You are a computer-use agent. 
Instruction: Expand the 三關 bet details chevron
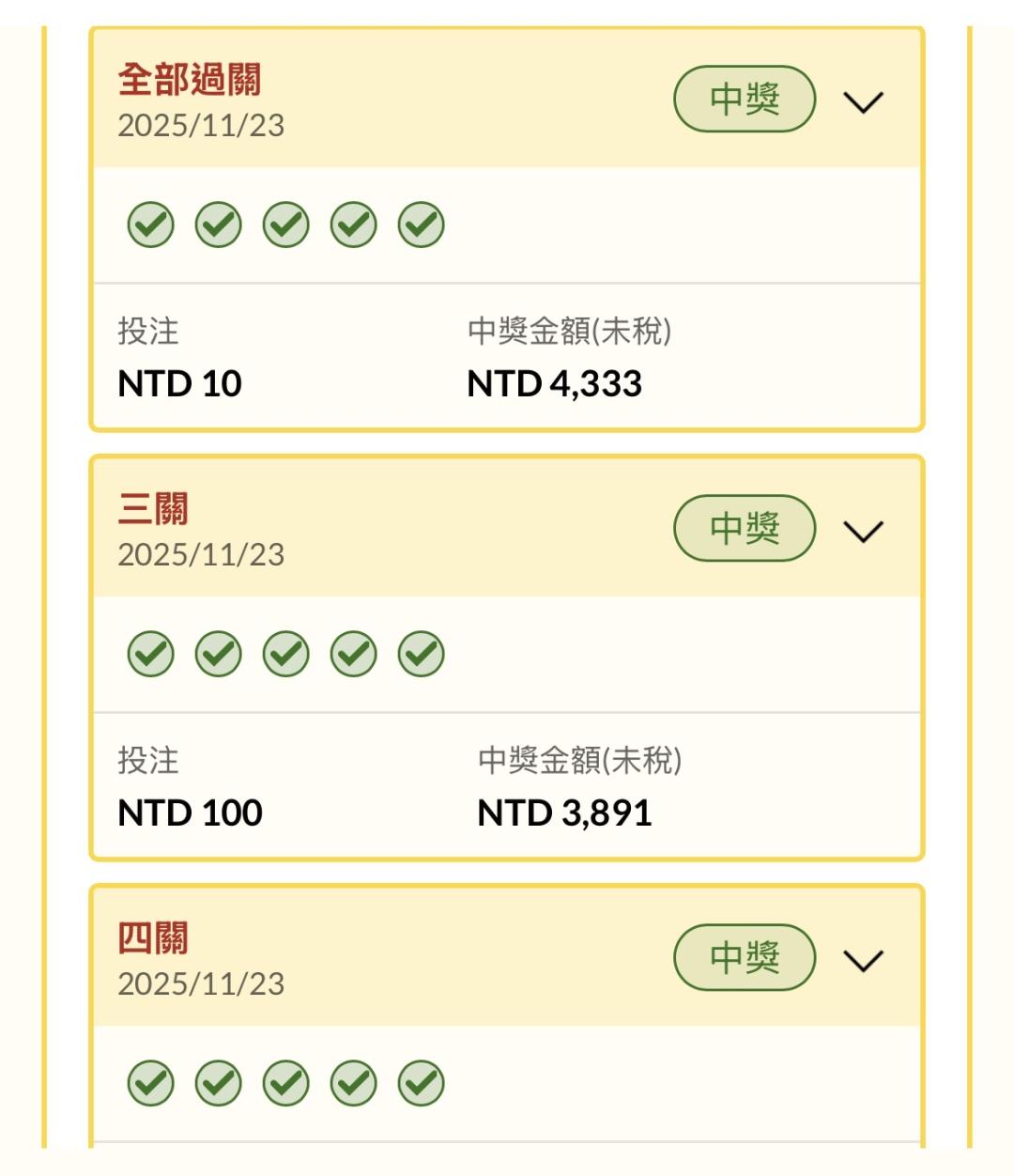pyautogui.click(x=864, y=531)
